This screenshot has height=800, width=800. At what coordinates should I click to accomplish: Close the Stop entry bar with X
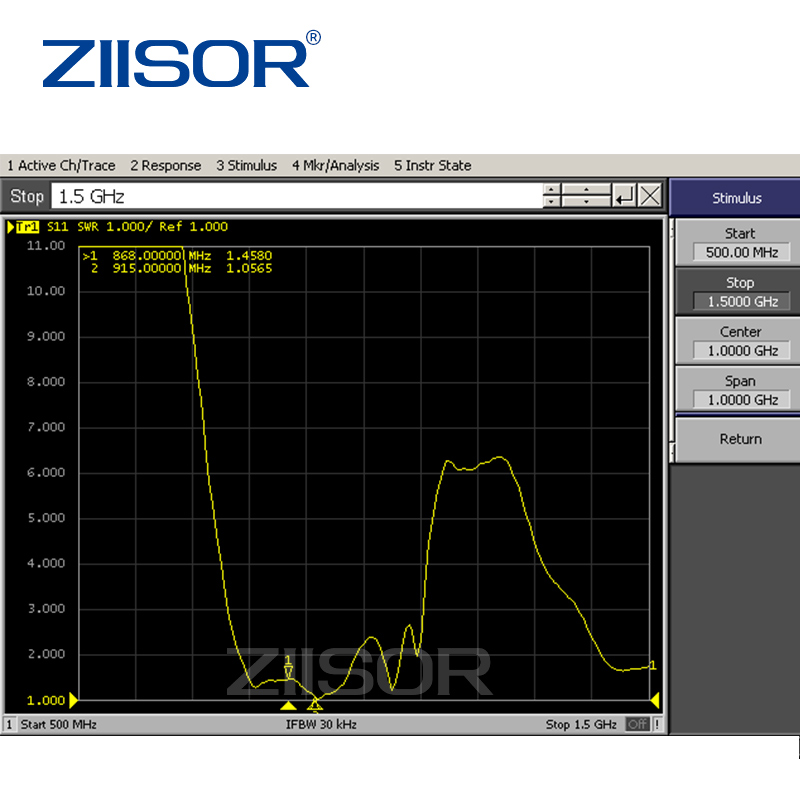[650, 196]
